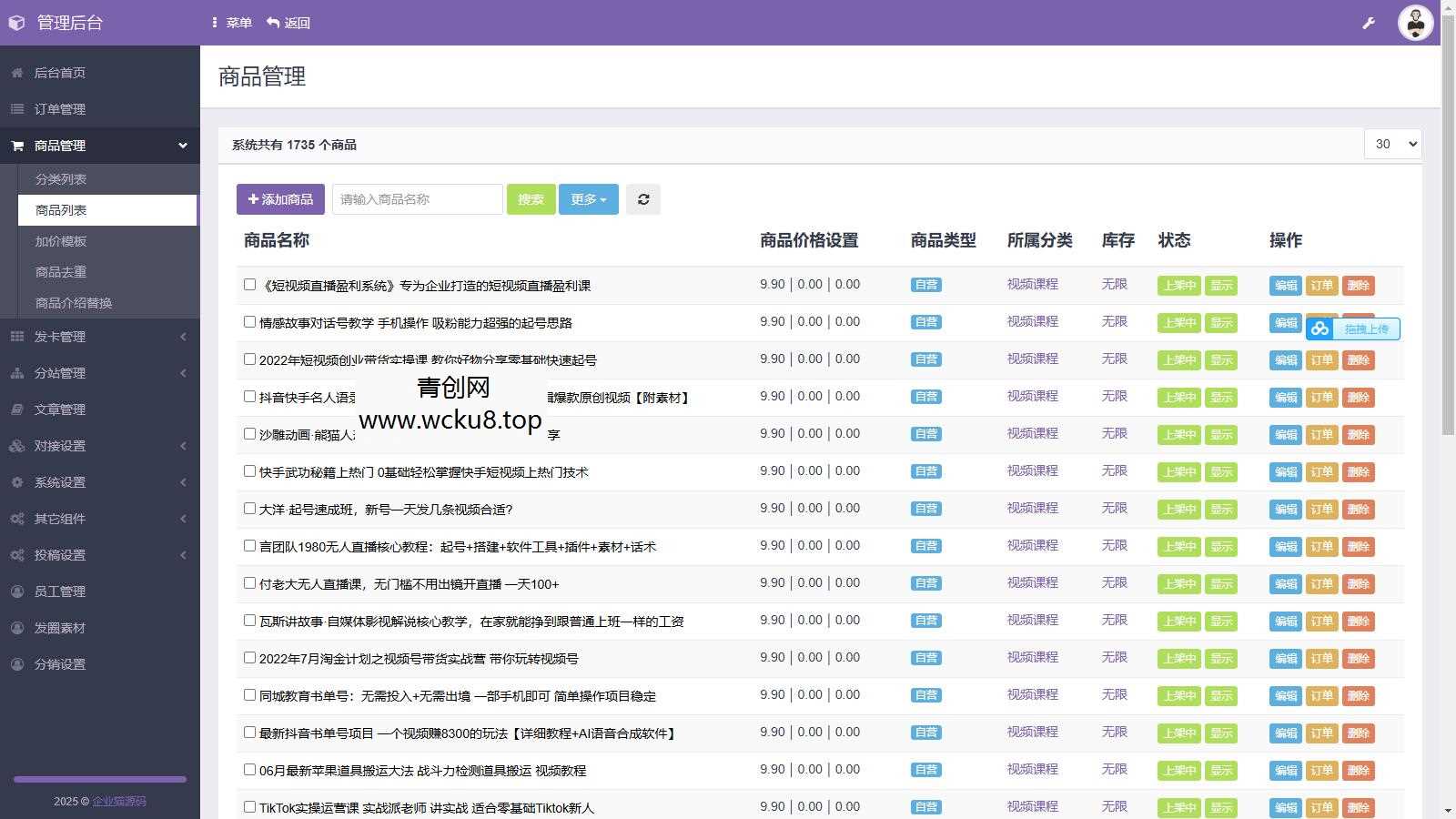
Task: Select the 文章管理 sidebar icon
Action: point(15,409)
